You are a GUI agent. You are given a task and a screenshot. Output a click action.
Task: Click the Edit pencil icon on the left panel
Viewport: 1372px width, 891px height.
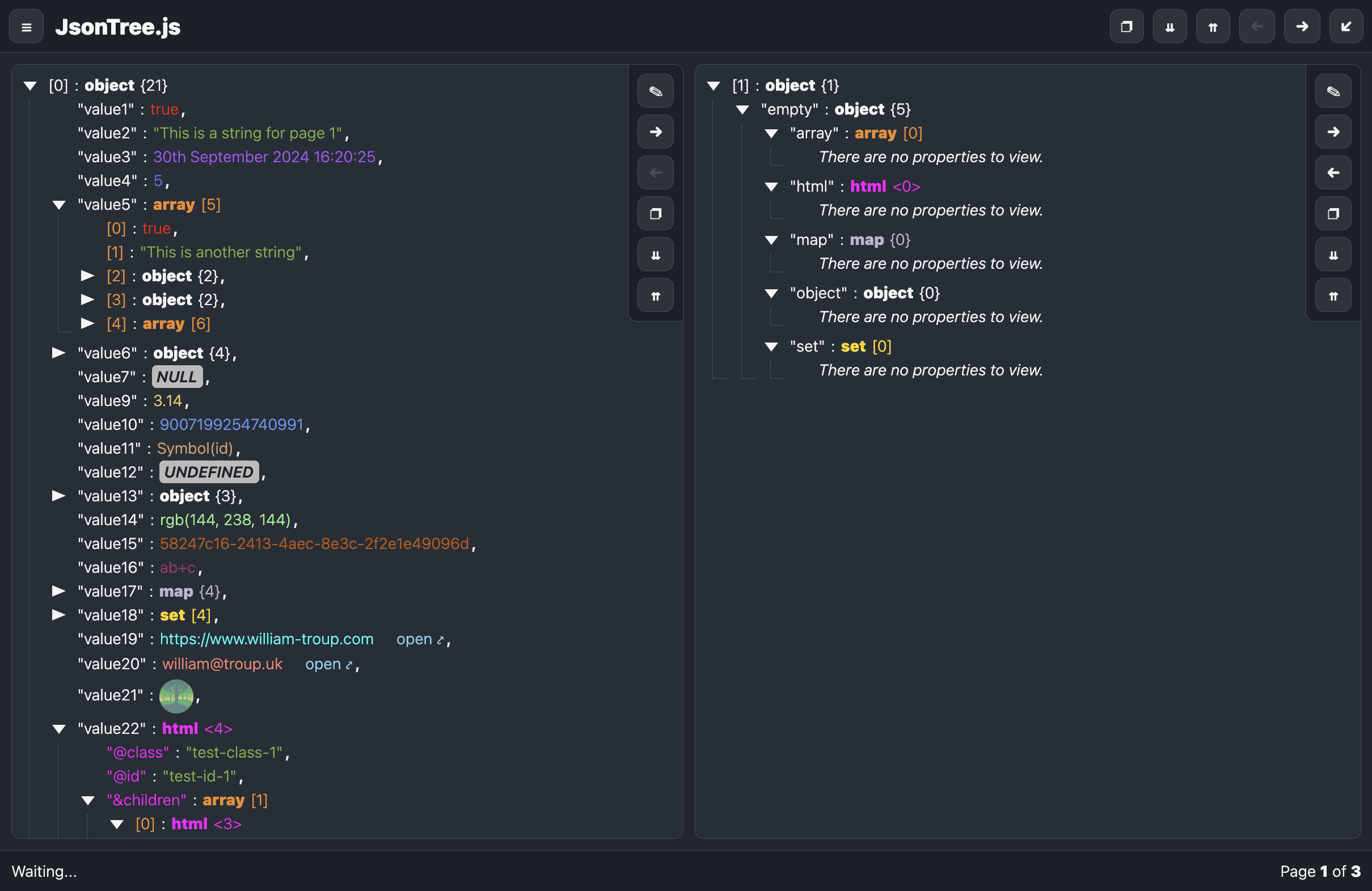point(655,91)
